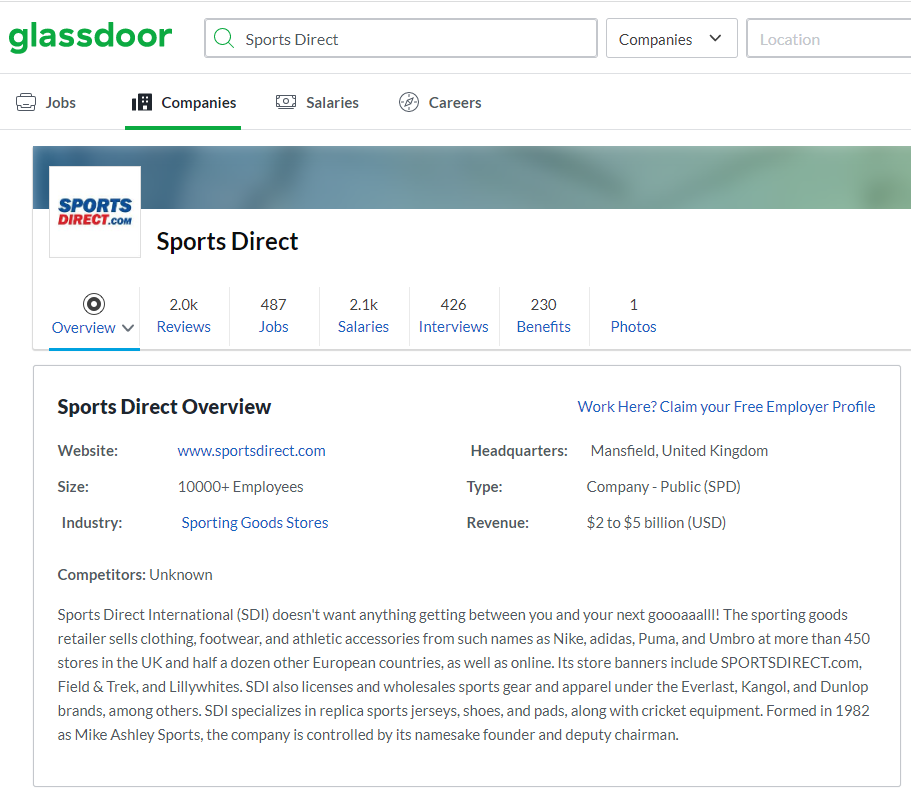
Task: Open the Jobs navigation tab
Action: pyautogui.click(x=46, y=103)
